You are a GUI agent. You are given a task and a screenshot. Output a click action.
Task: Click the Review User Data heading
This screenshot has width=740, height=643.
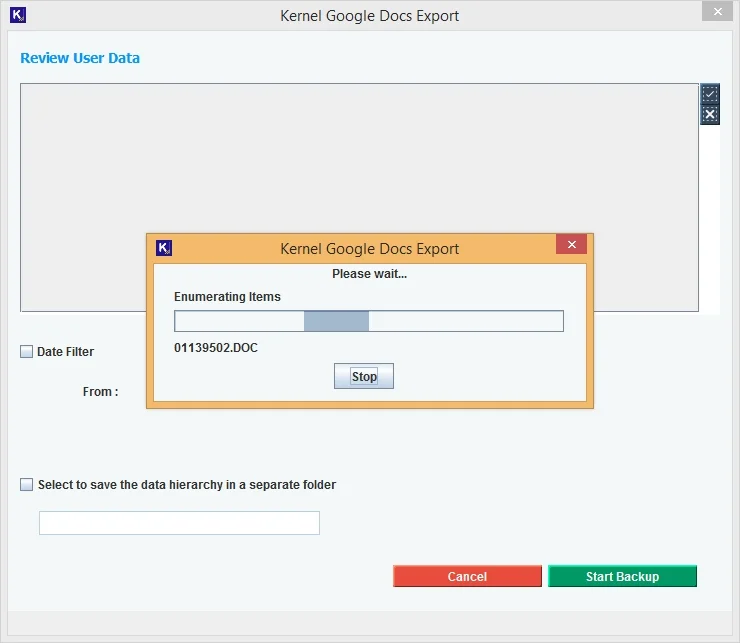(x=80, y=58)
